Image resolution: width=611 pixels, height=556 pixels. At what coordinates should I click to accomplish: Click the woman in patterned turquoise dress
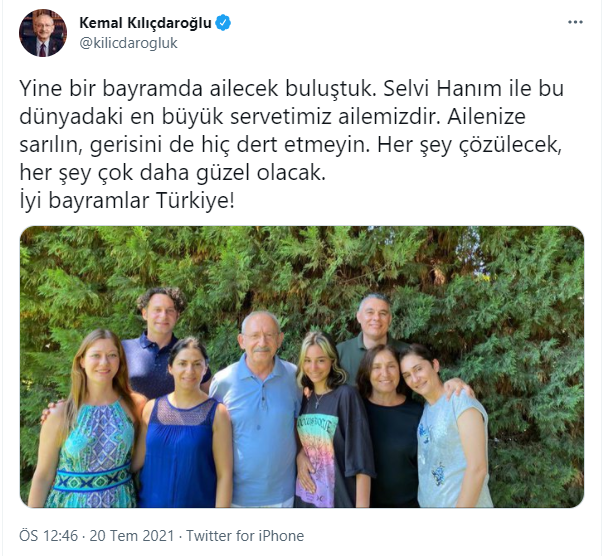[x=90, y=421]
